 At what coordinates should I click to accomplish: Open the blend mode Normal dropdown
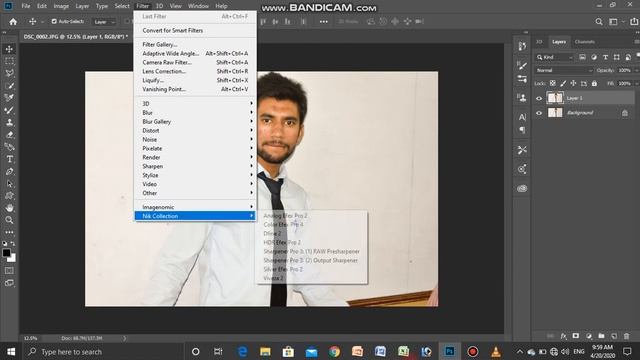564,70
